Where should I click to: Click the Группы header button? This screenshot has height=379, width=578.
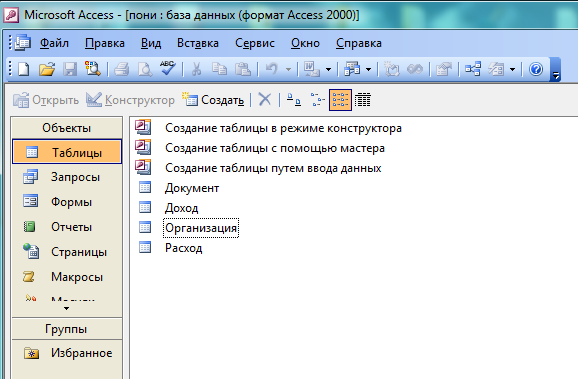pyautogui.click(x=66, y=328)
